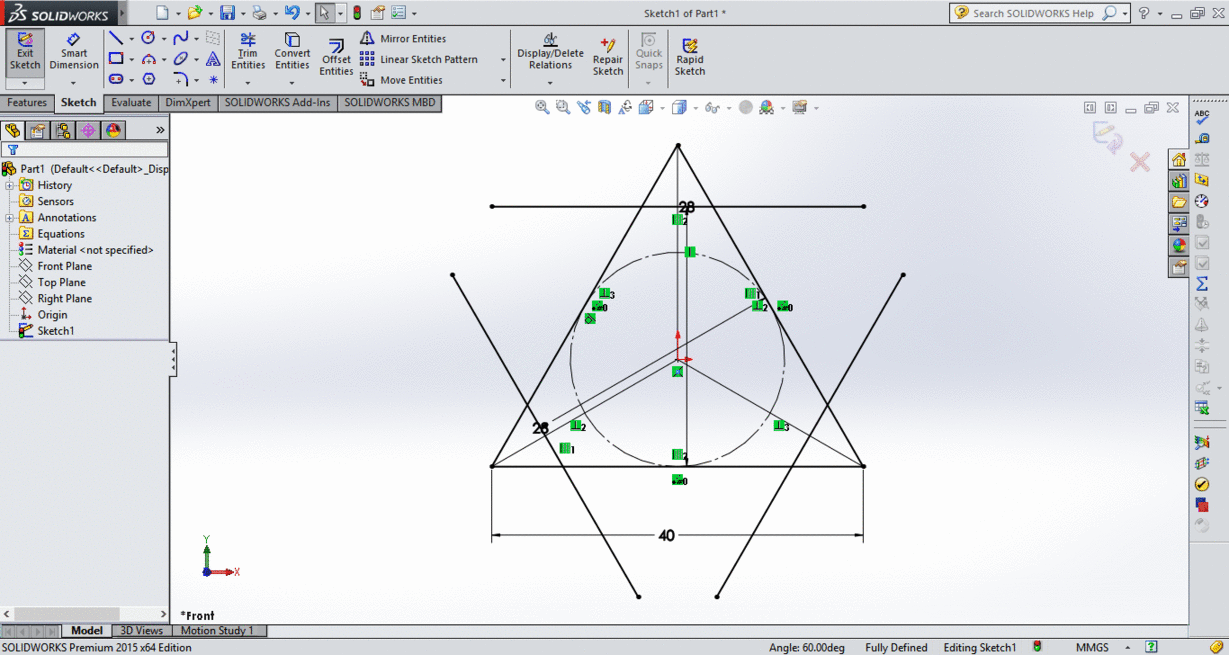Select Front Plane in feature tree
The width and height of the screenshot is (1229, 655).
(65, 266)
